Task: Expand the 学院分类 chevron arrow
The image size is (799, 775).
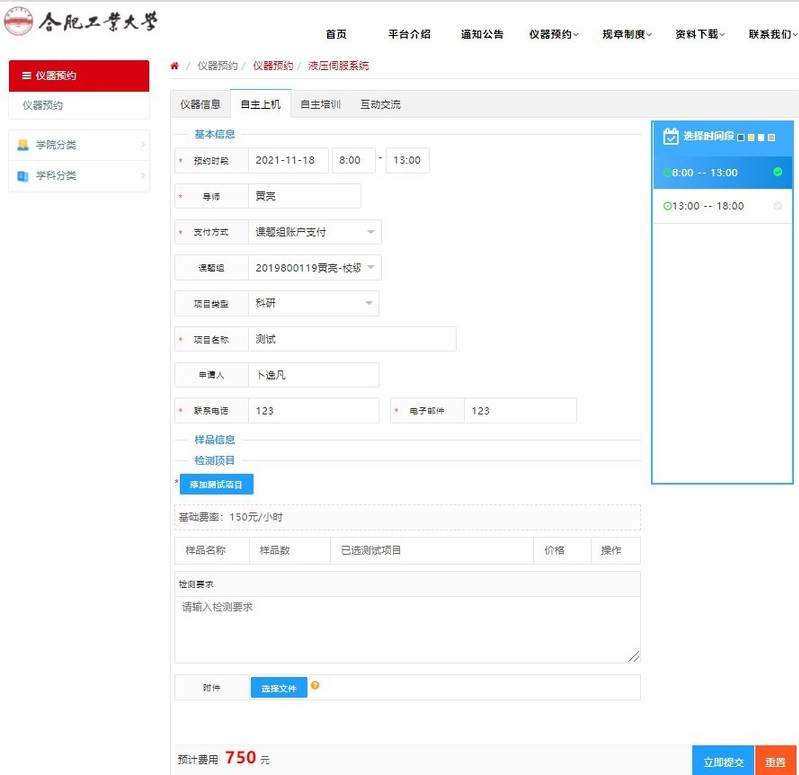Action: (x=143, y=145)
